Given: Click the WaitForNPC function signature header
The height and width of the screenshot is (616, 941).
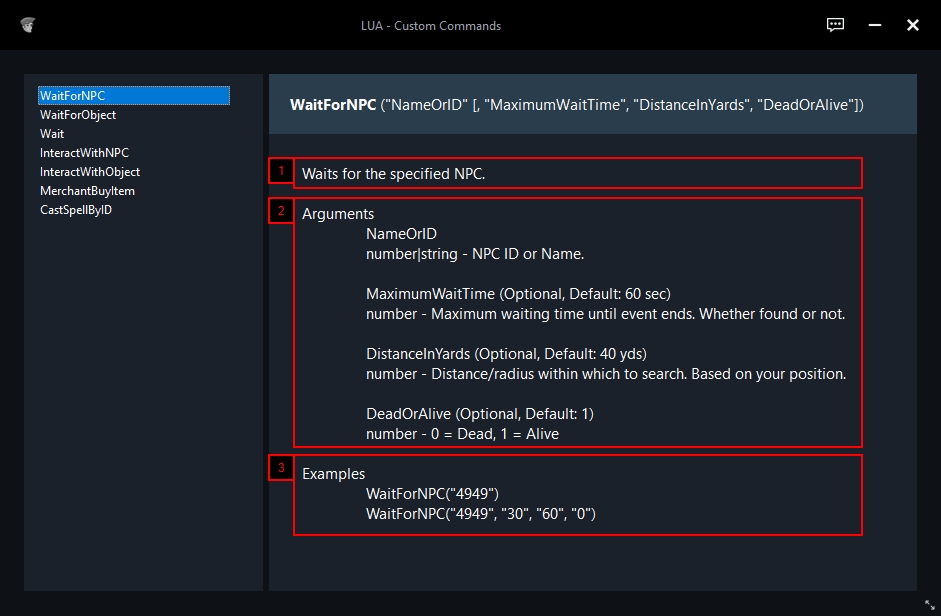Looking at the screenshot, I should 576,104.
